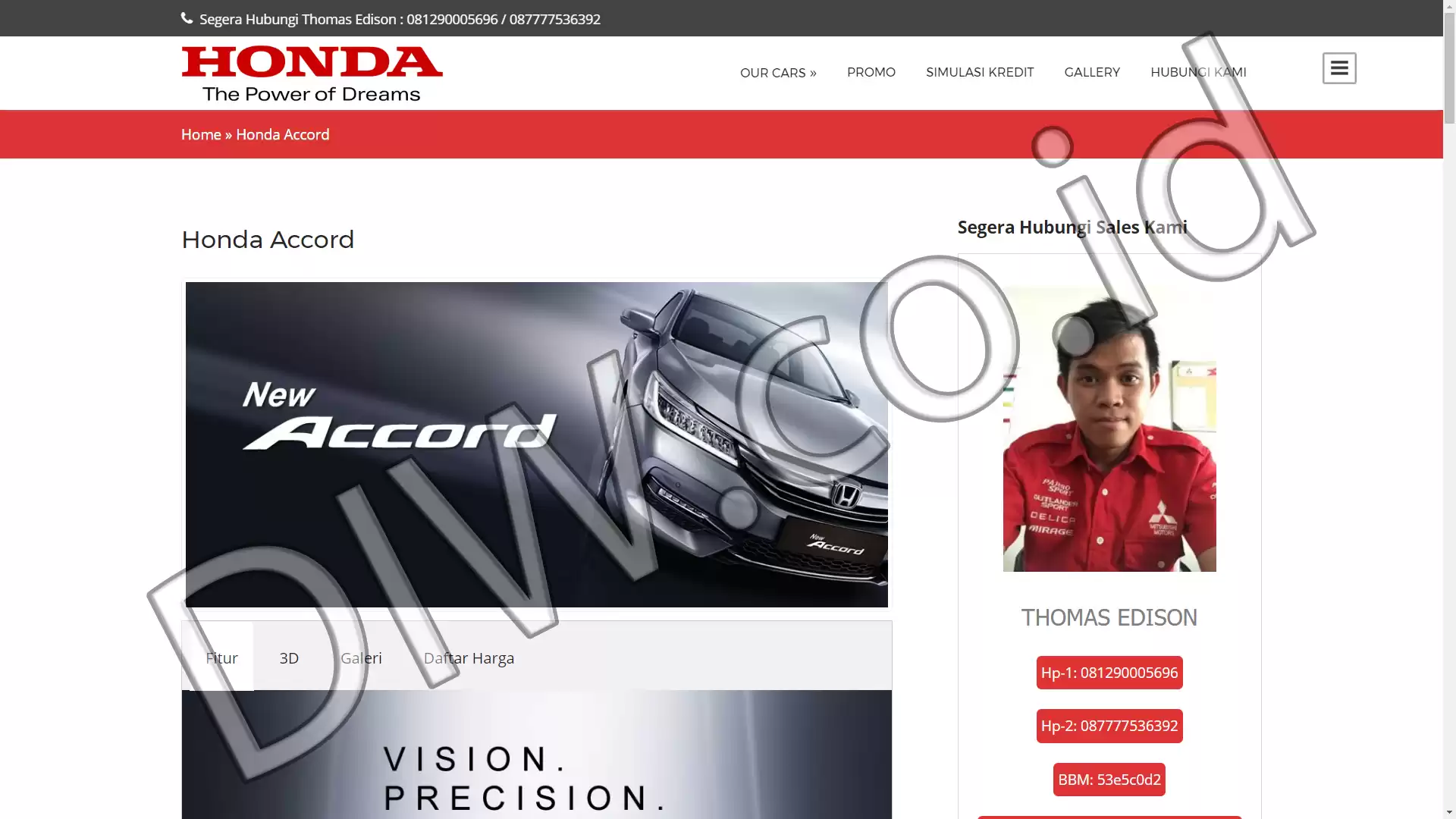Image resolution: width=1456 pixels, height=819 pixels.
Task: Open the Daftar Harga tab
Action: click(x=469, y=657)
